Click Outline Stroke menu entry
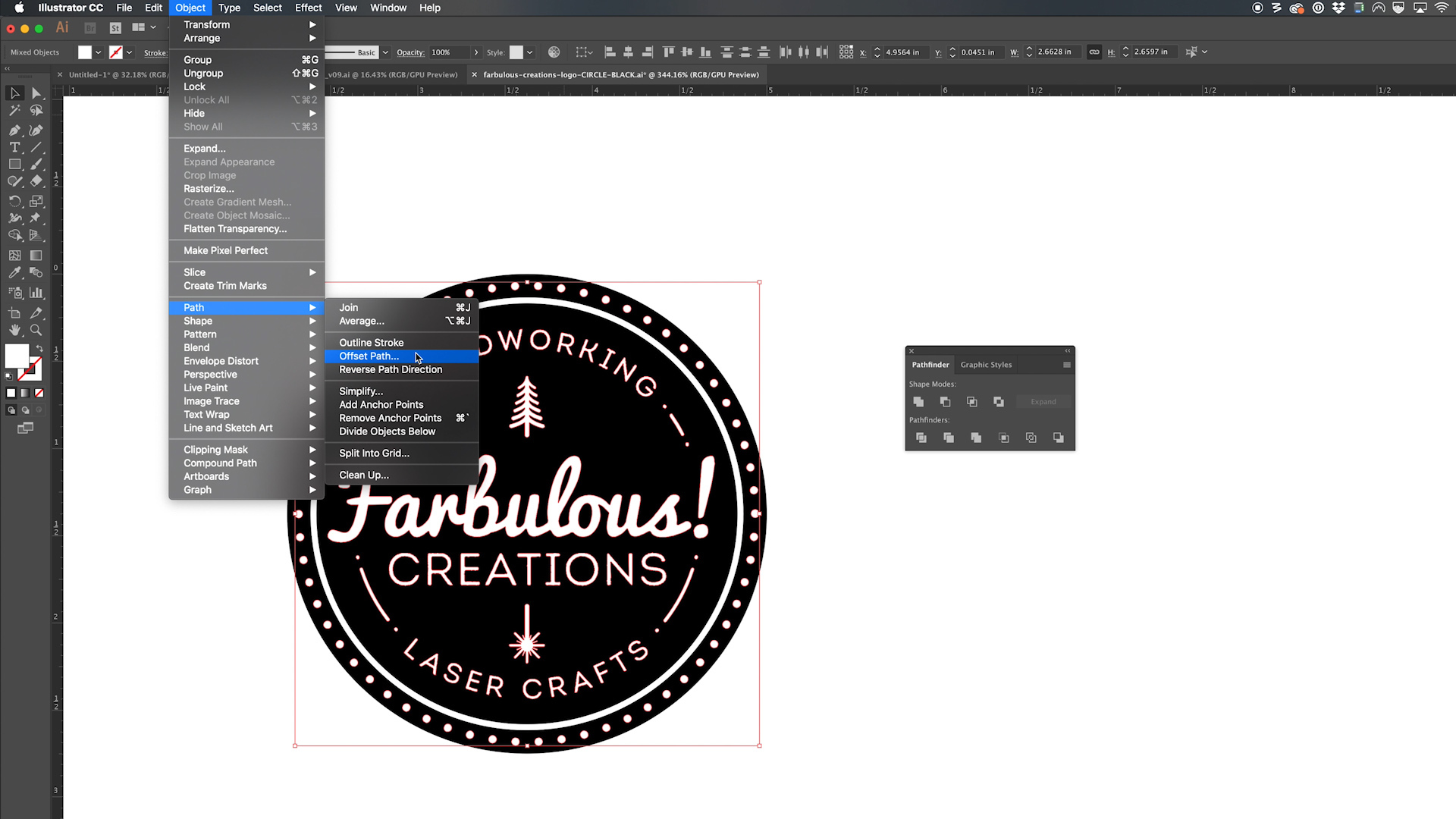This screenshot has height=819, width=1456. click(371, 343)
